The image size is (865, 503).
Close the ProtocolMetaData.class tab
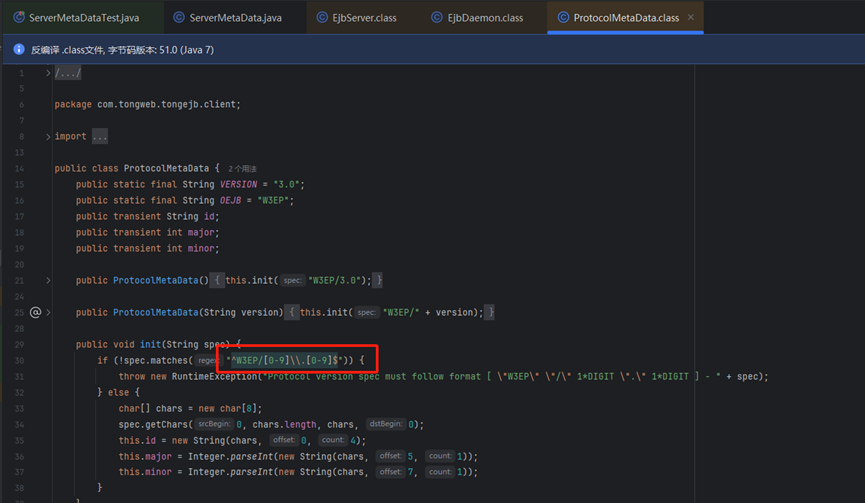pos(691,18)
